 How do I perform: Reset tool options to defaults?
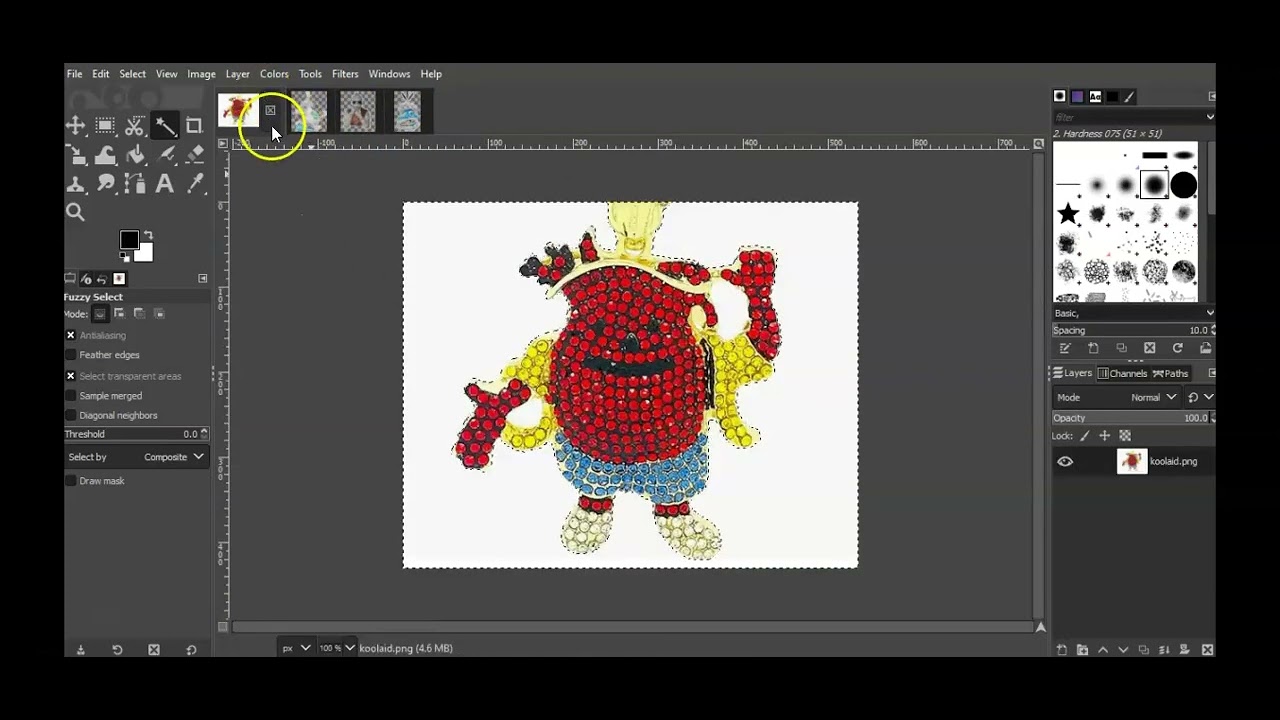[x=191, y=650]
